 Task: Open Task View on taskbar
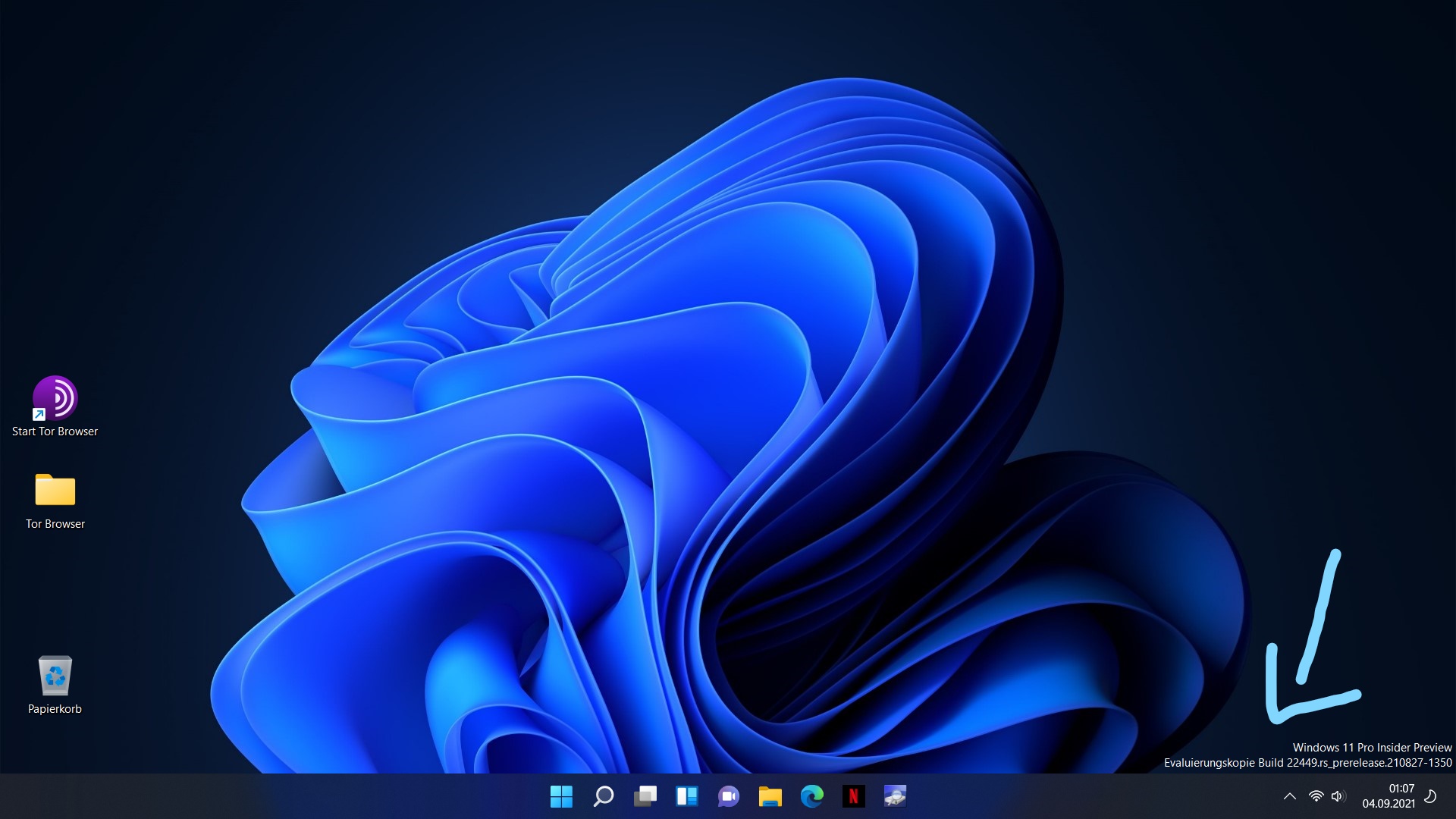click(645, 796)
